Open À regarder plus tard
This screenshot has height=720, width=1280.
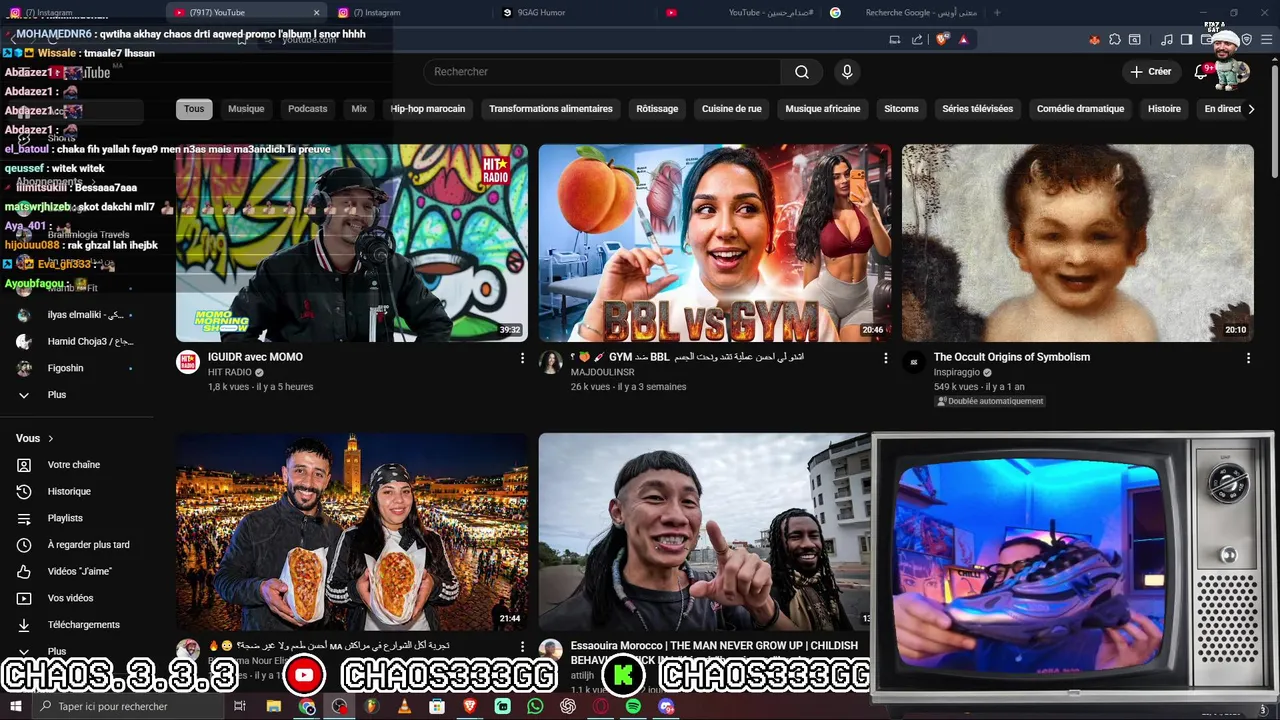pyautogui.click(x=89, y=545)
